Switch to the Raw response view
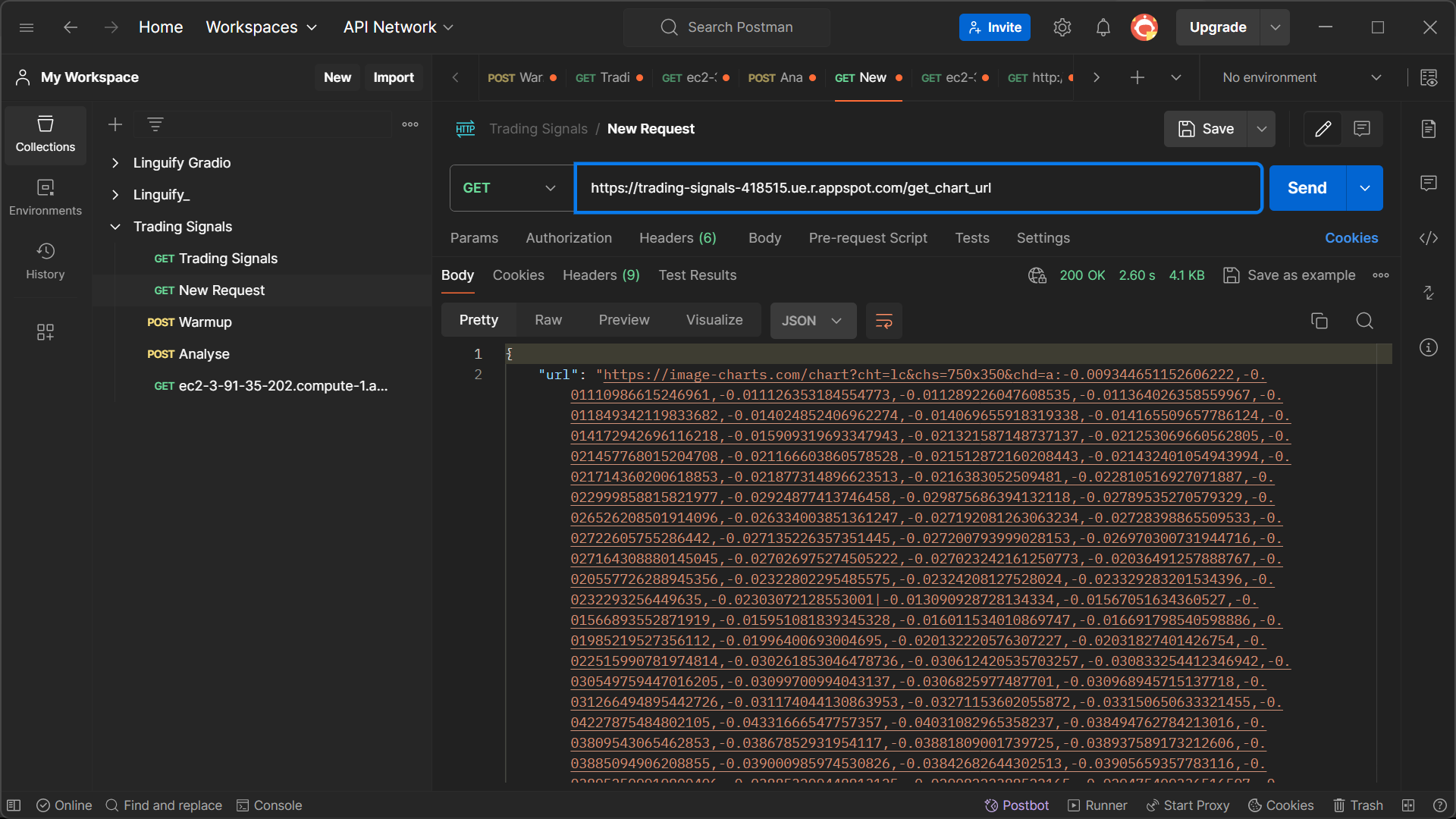 click(548, 320)
